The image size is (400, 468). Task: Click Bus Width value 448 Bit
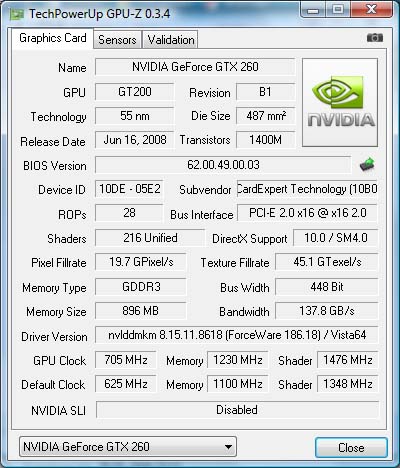click(x=327, y=287)
